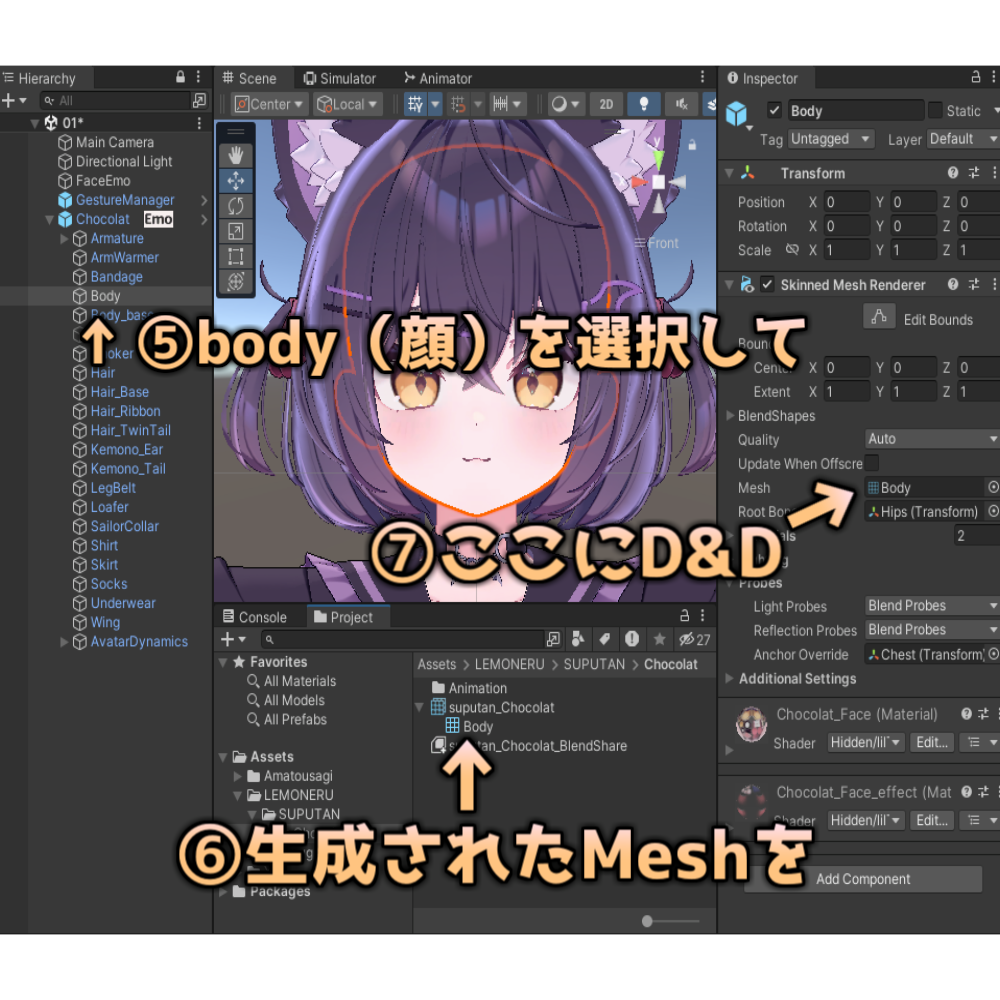Open the shading draw mode dropdown

point(565,104)
